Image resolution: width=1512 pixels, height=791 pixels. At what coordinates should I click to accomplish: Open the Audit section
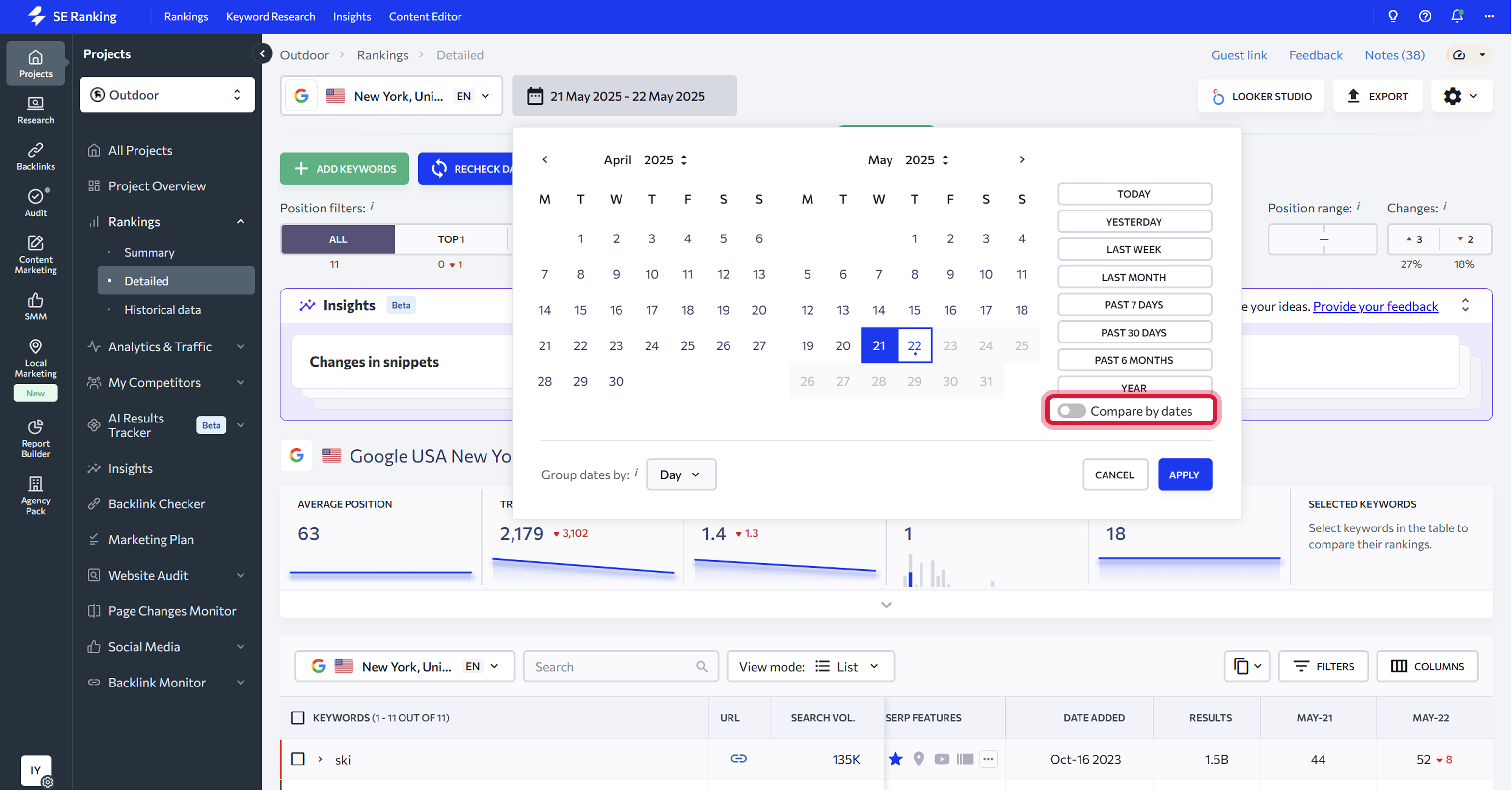35,203
